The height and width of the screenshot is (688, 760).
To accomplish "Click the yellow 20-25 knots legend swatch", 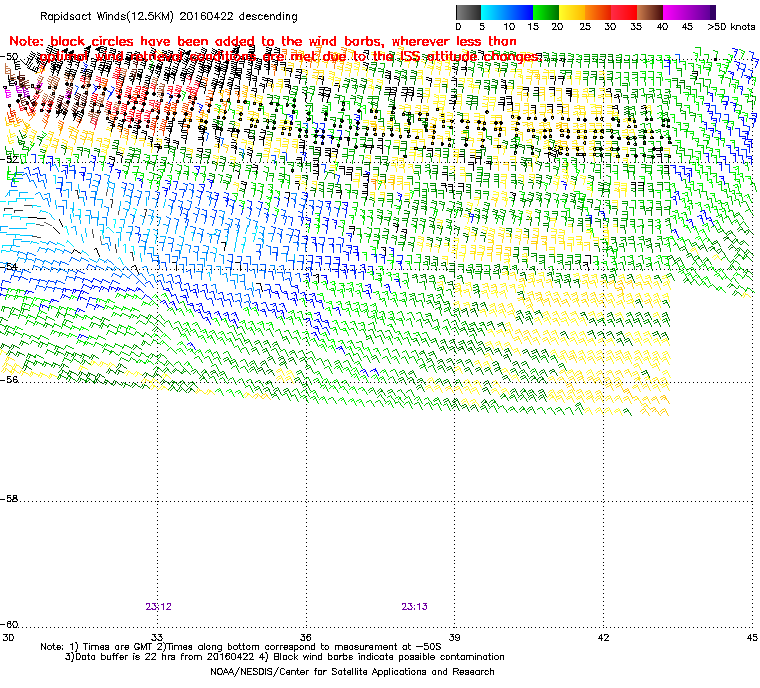I will 572,12.
